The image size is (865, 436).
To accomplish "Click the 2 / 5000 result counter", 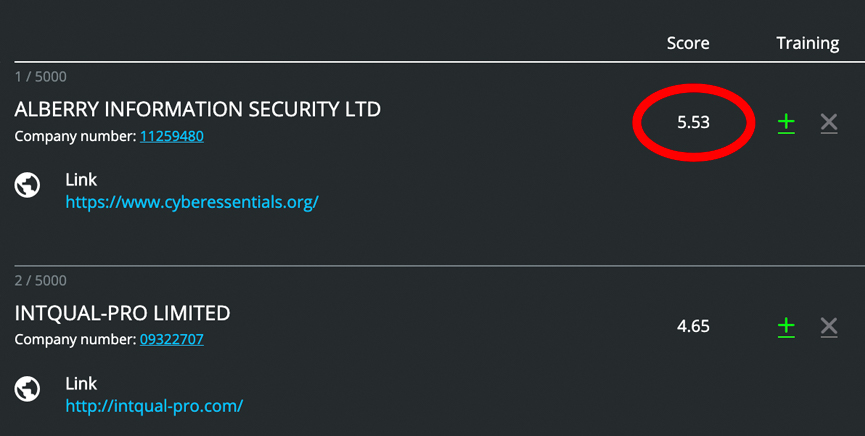I will pos(40,280).
